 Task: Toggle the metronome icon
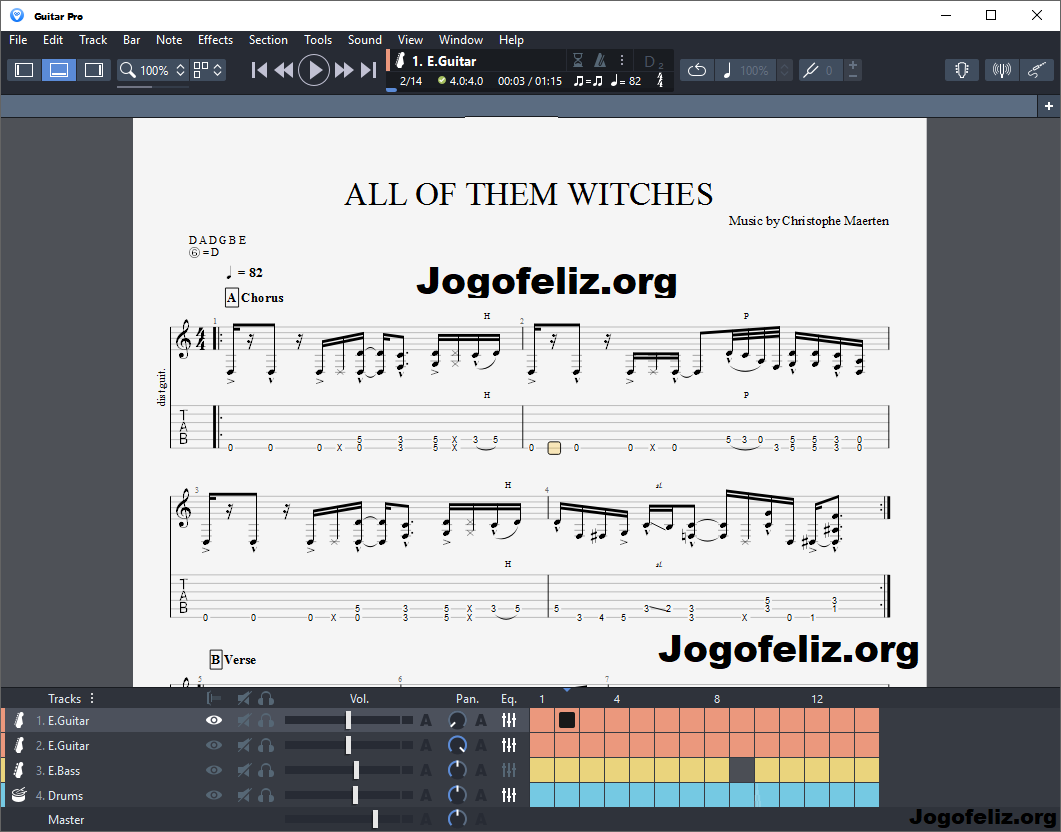[600, 61]
